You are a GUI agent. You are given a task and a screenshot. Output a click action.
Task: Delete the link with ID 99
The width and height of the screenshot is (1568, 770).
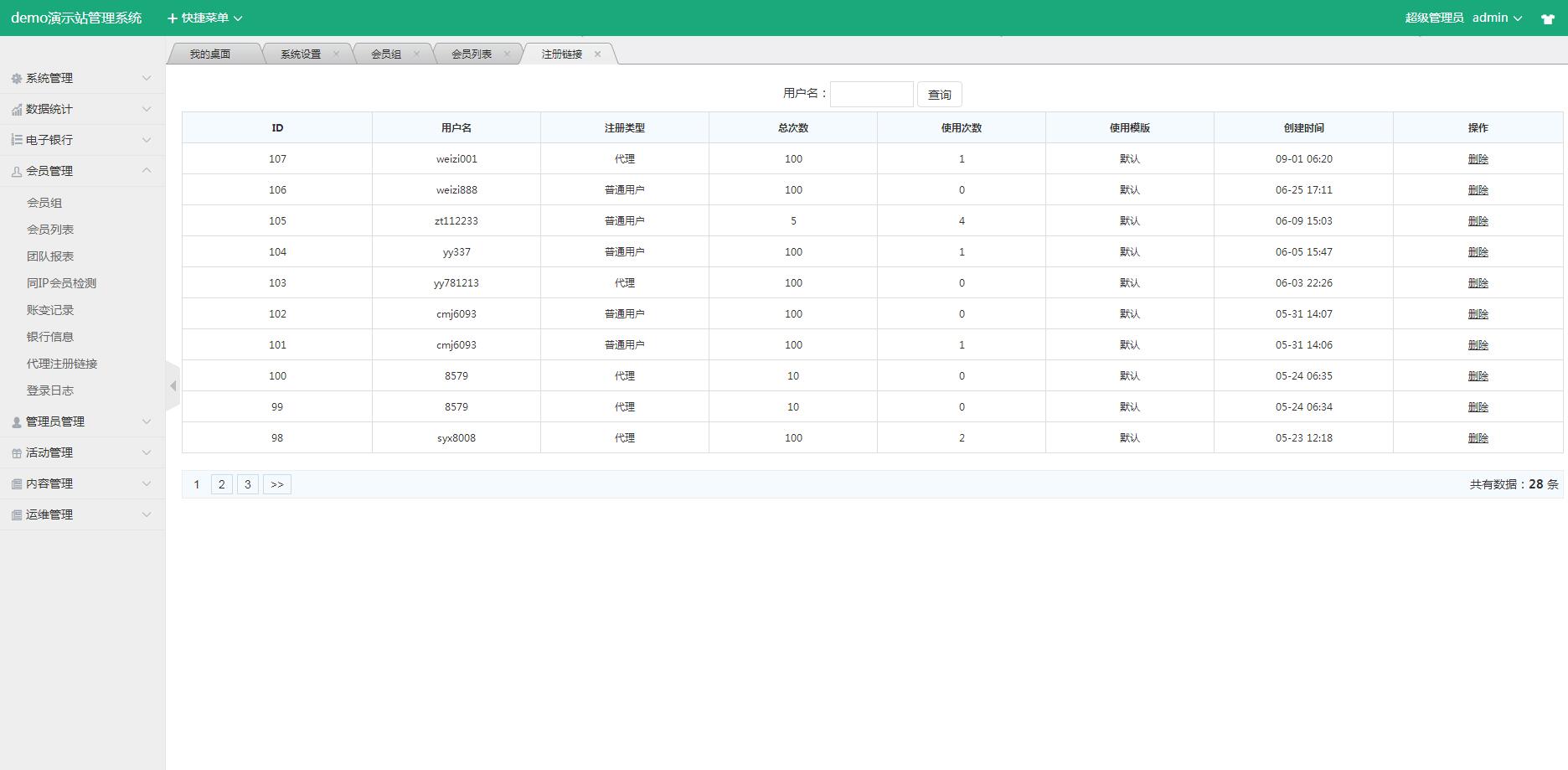pyautogui.click(x=1478, y=407)
